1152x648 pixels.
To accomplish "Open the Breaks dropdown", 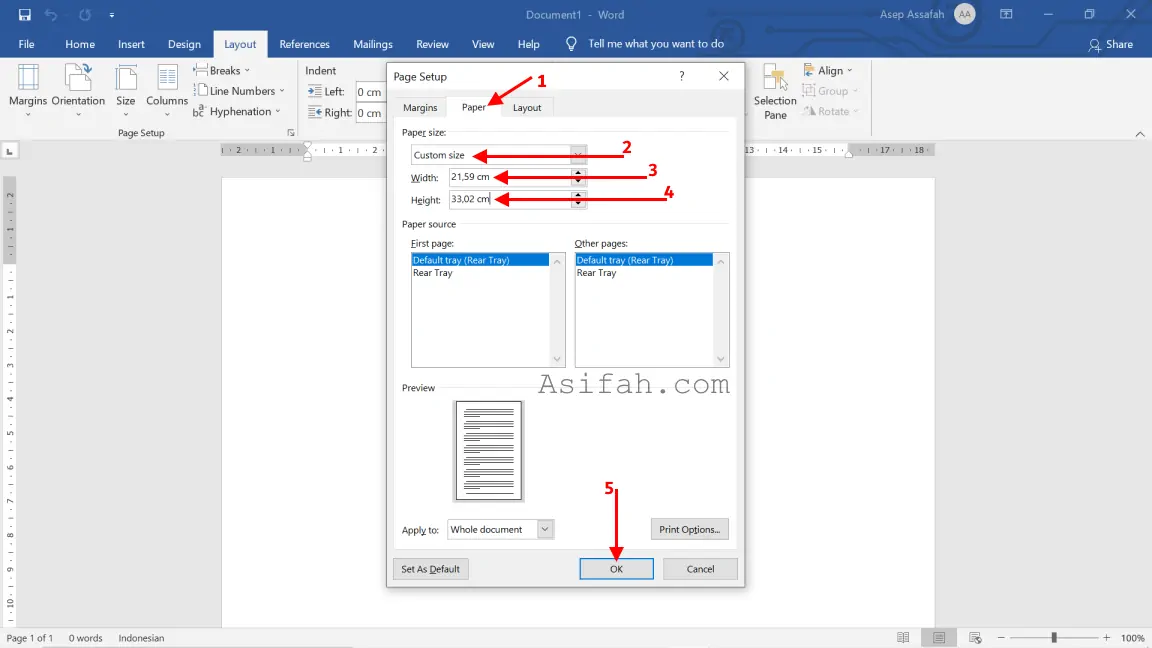I will point(222,71).
